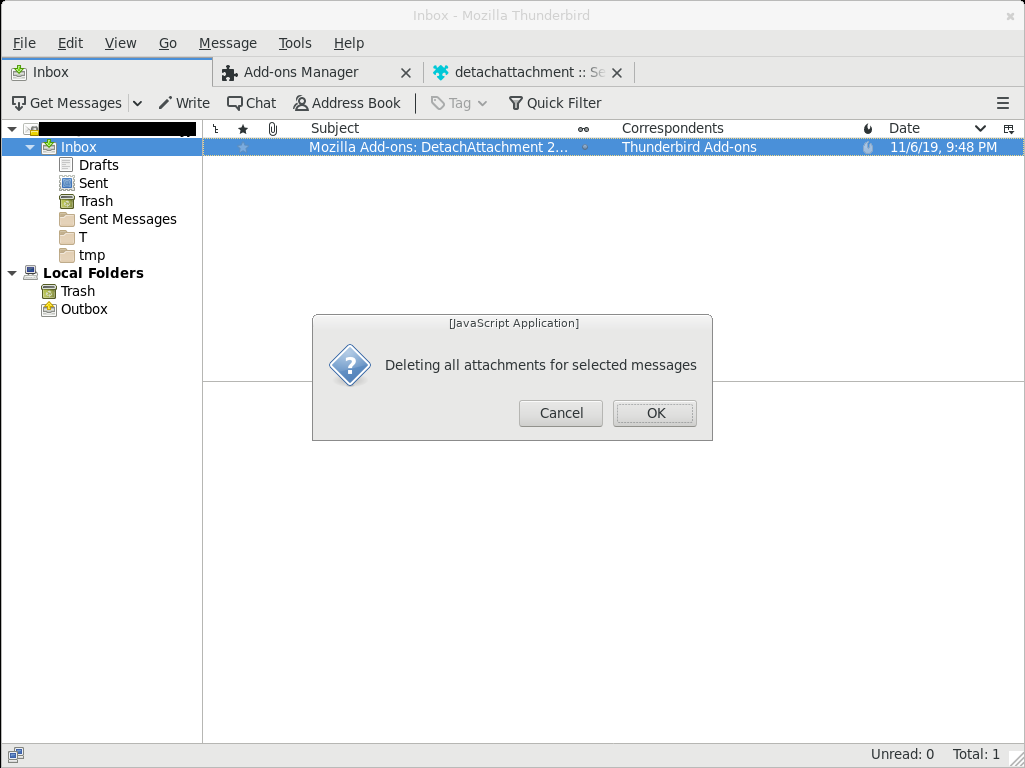Open the Address Book
Viewport: 1025px width, 768px height.
(x=346, y=103)
